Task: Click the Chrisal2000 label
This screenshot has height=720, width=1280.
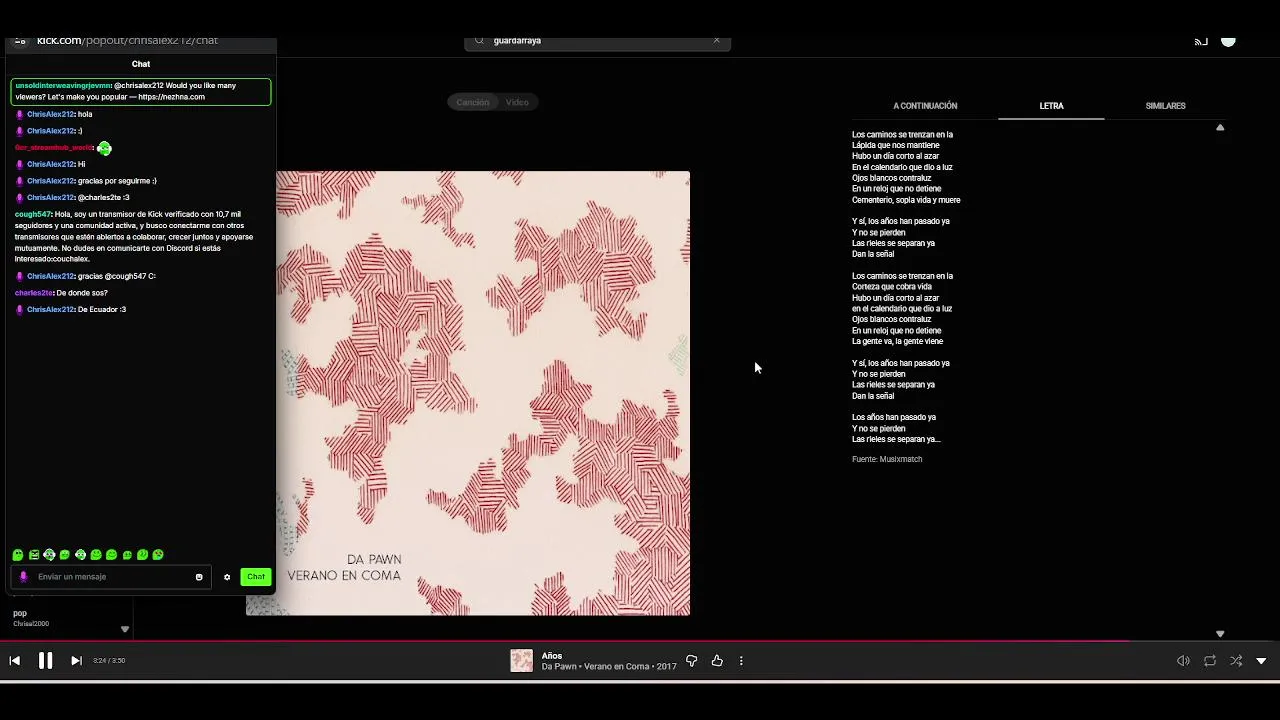Action: [x=31, y=624]
